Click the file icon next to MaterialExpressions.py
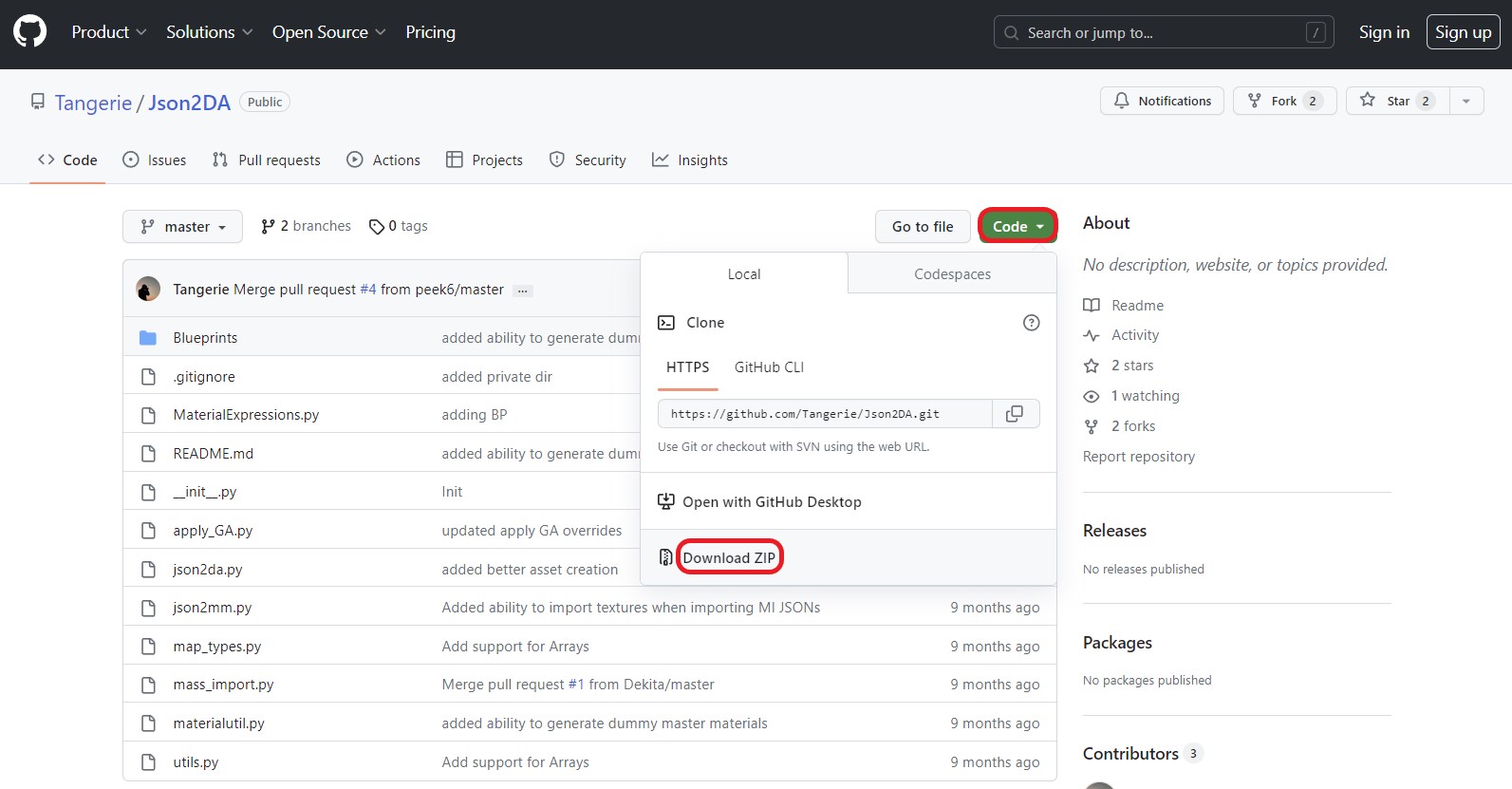The image size is (1512, 789). click(x=148, y=415)
